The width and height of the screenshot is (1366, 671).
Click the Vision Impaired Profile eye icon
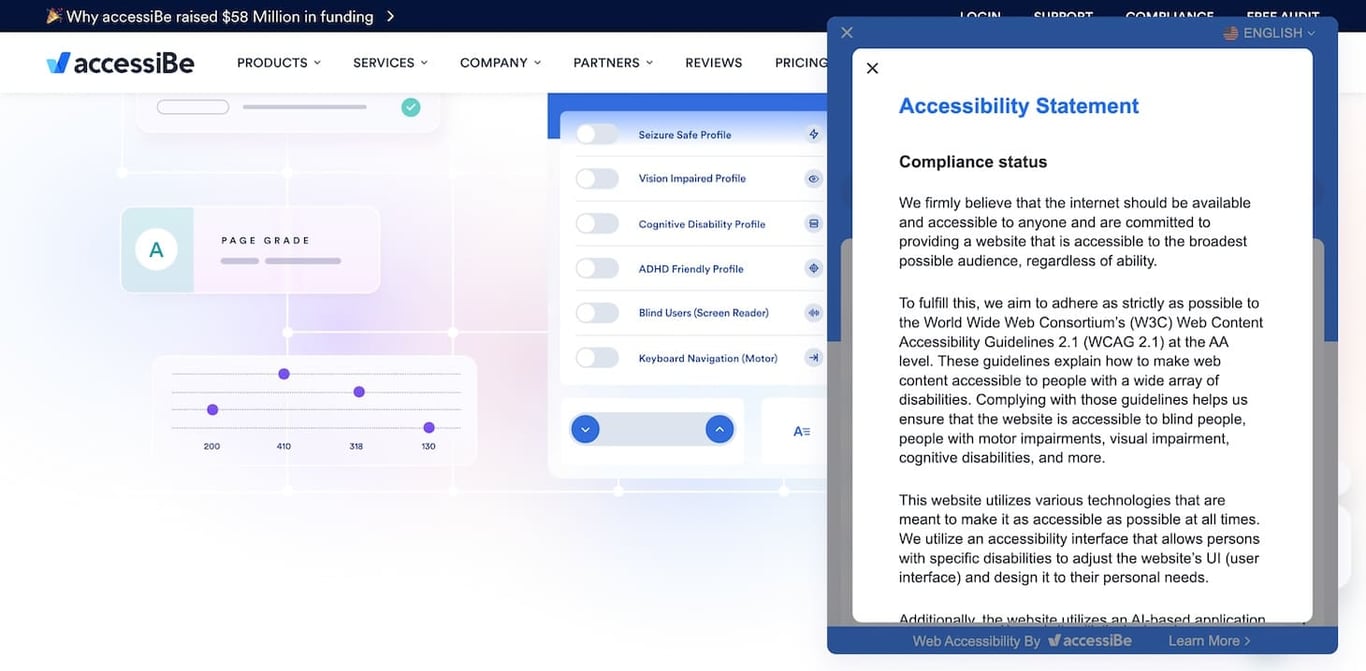click(813, 178)
